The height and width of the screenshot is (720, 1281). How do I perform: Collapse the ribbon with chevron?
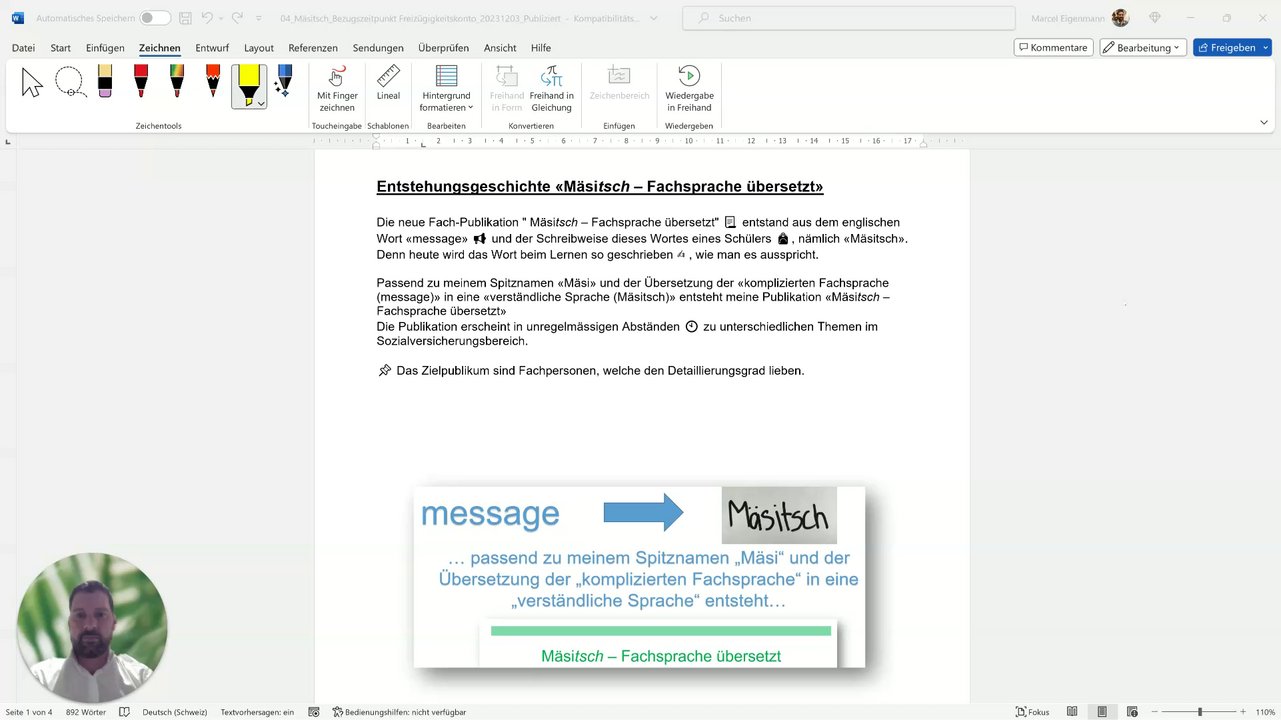point(1264,122)
